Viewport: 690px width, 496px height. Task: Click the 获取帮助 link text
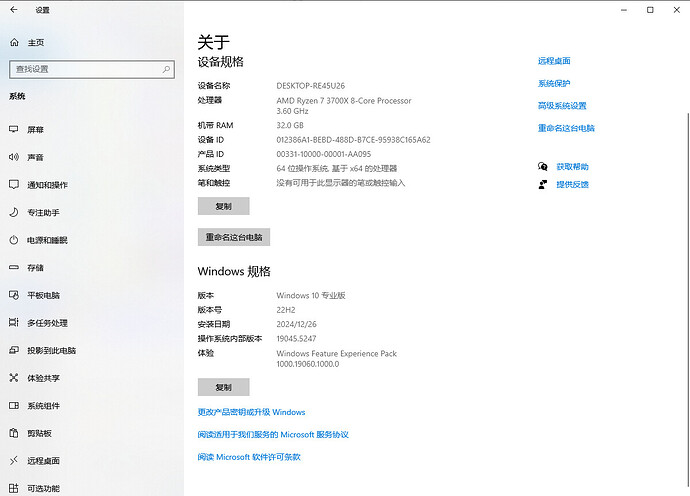click(x=573, y=167)
